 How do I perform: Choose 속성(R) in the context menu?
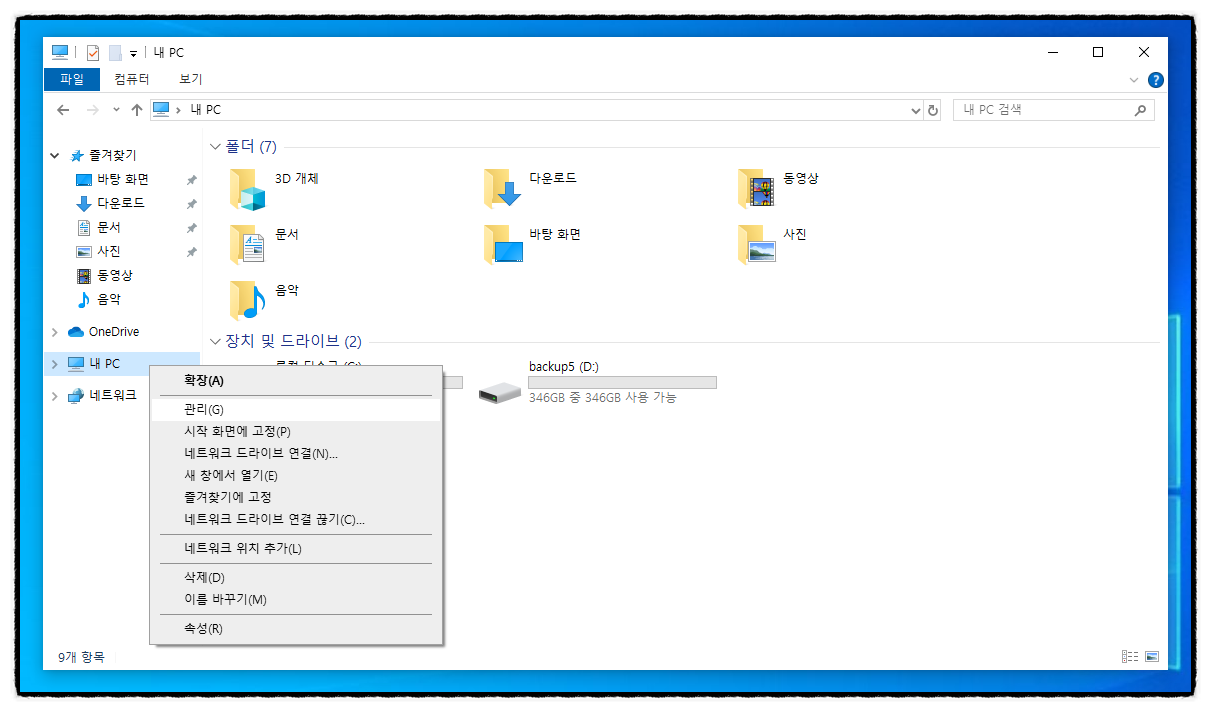(296, 628)
